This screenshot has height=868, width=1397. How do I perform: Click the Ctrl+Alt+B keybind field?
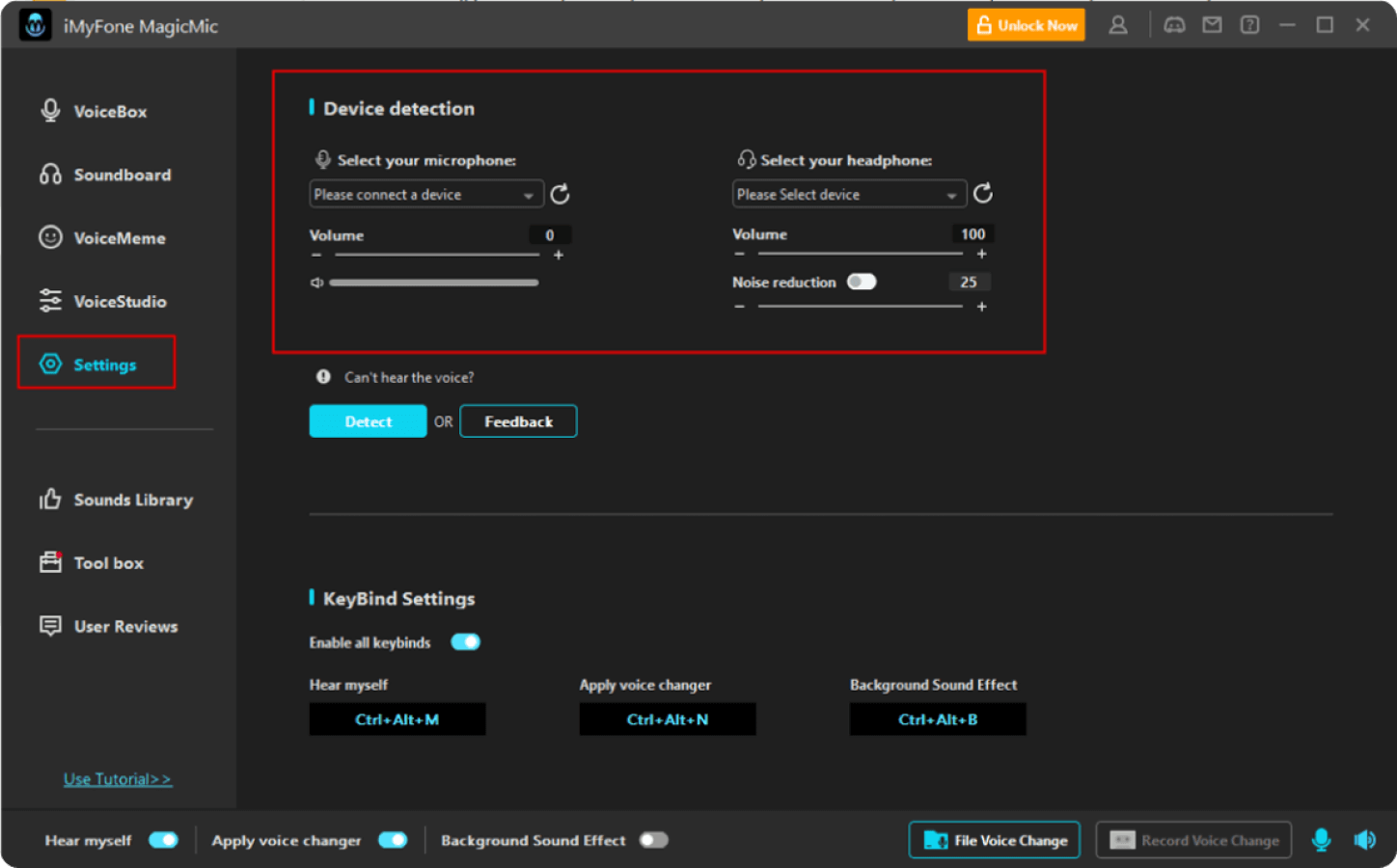point(938,719)
